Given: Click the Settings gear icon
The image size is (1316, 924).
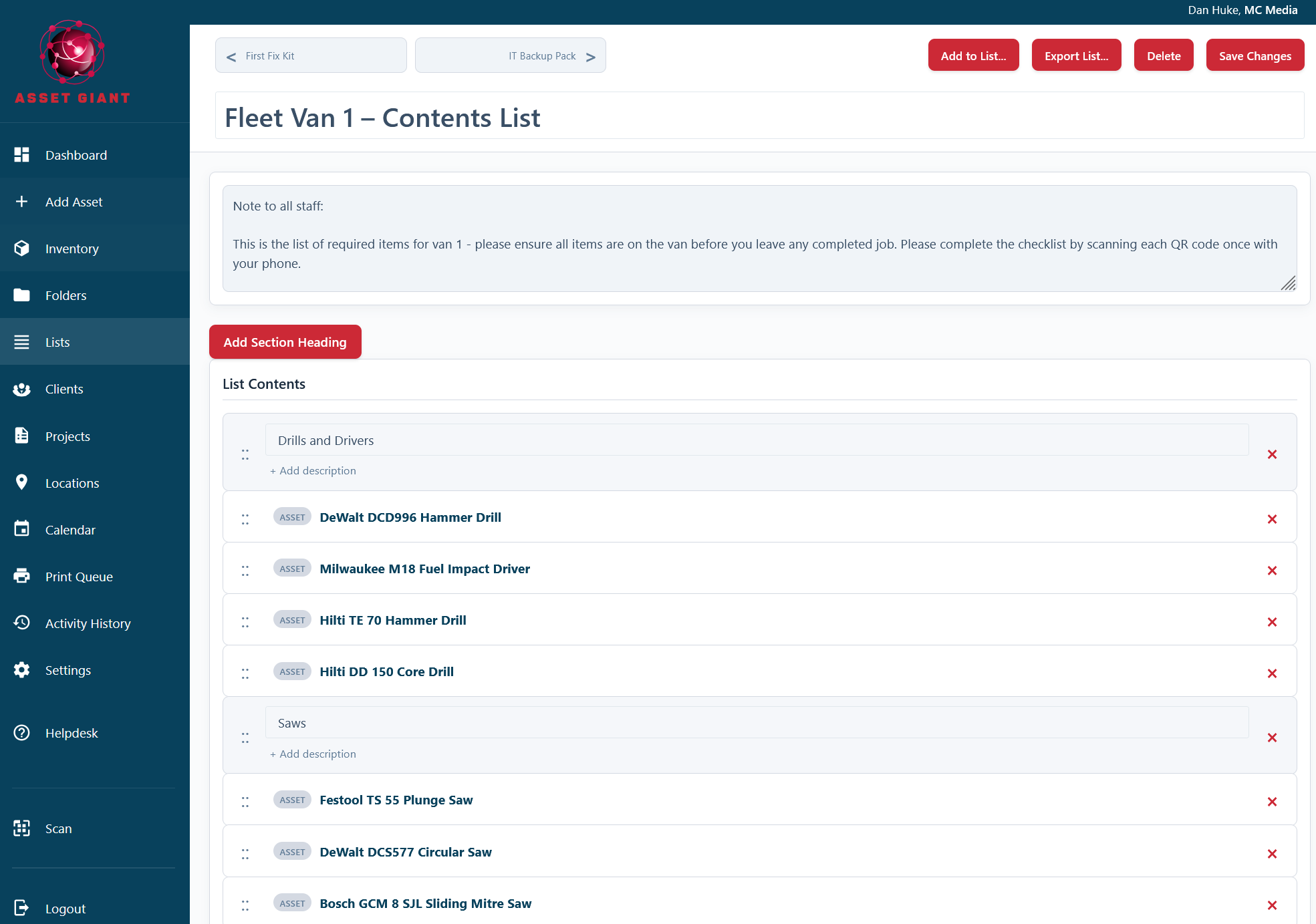Looking at the screenshot, I should 21,670.
